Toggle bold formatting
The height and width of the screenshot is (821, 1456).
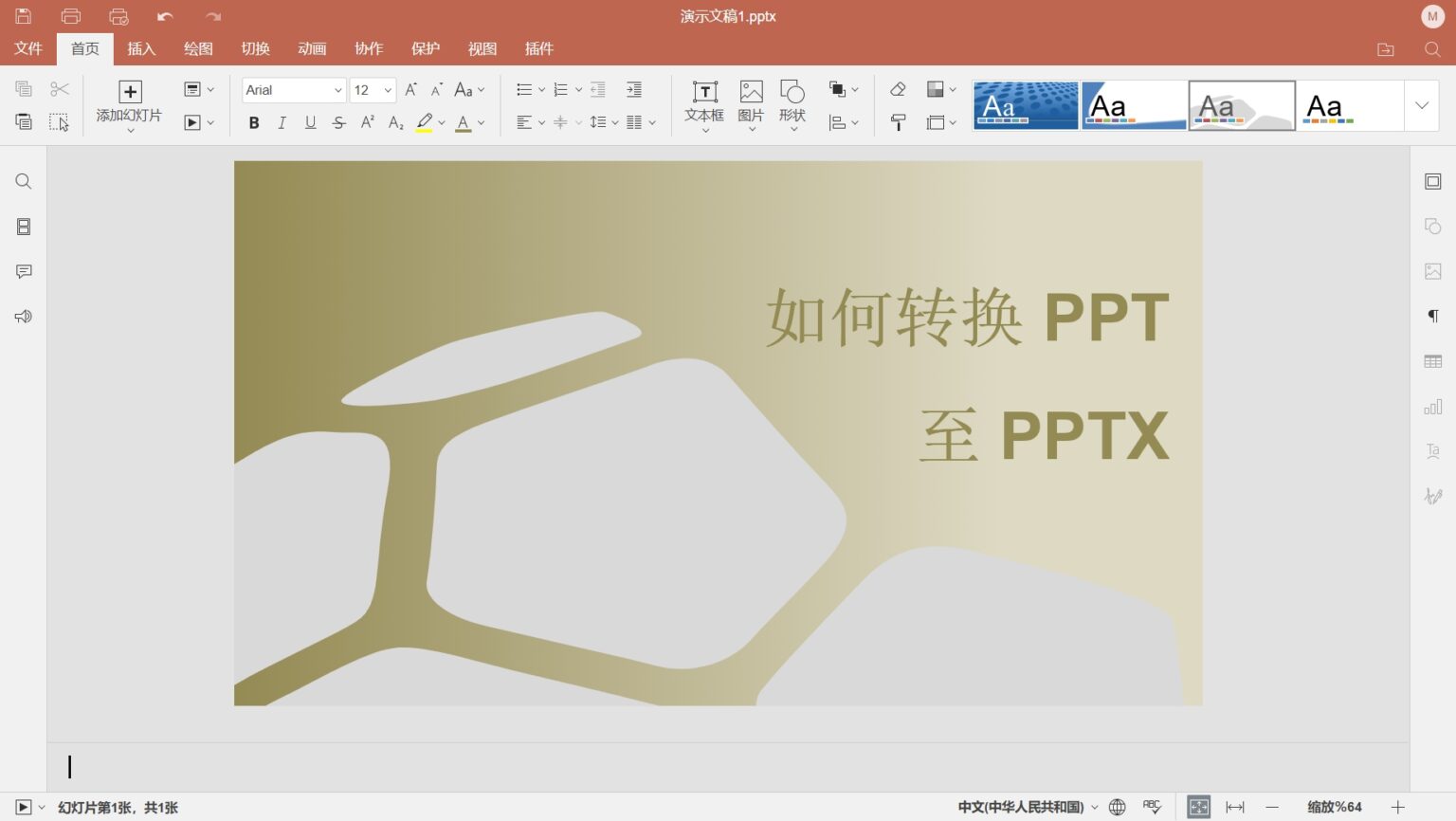pos(253,122)
